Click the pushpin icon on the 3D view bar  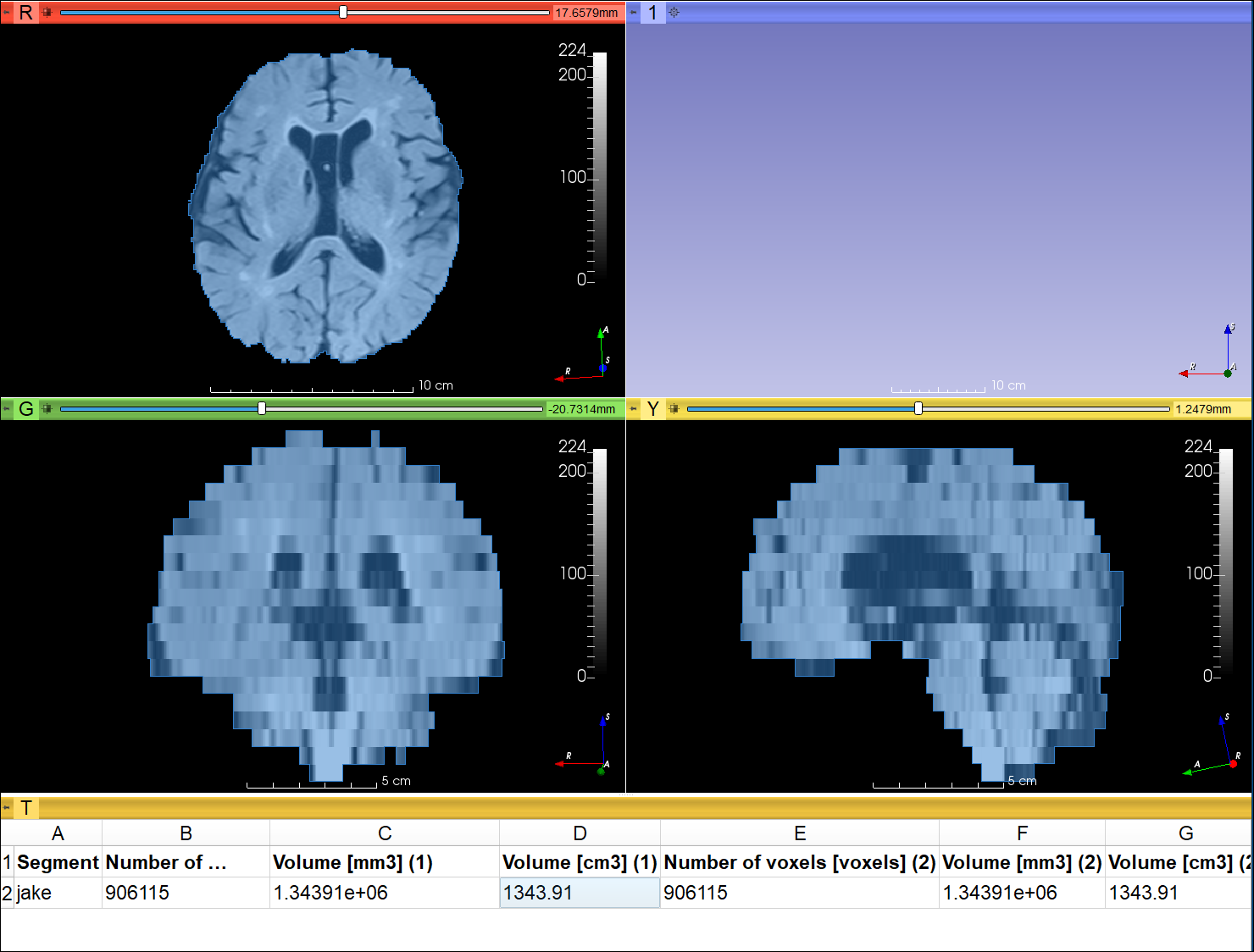pyautogui.click(x=632, y=13)
